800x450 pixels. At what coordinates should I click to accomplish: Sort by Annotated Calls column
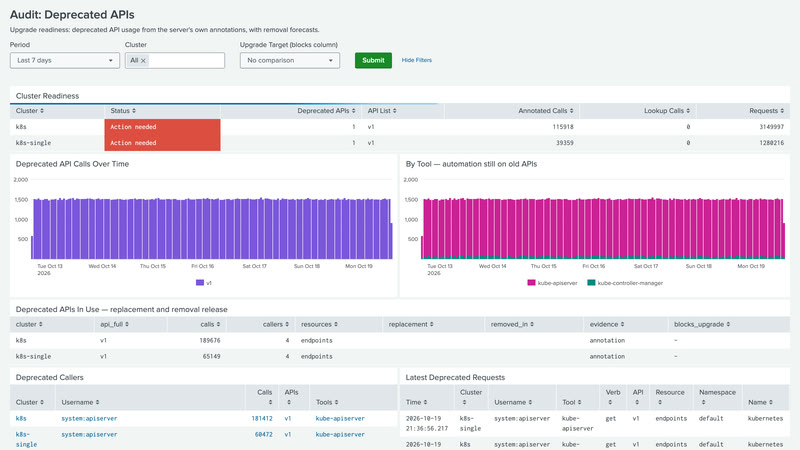545,111
